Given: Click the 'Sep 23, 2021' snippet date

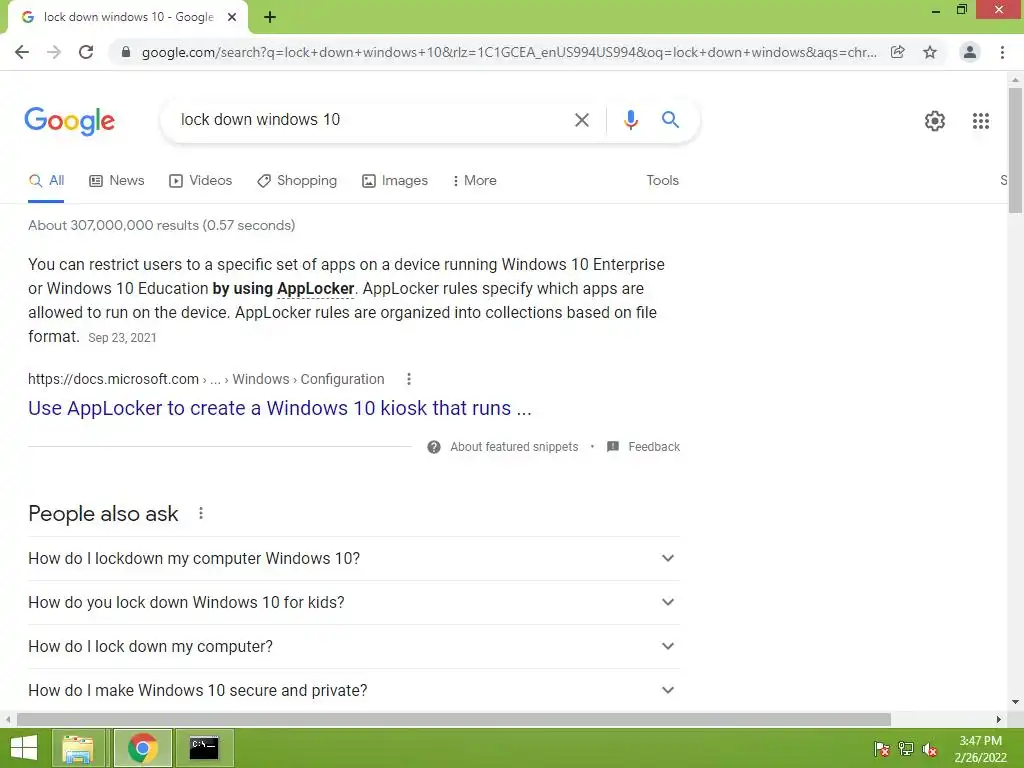Looking at the screenshot, I should [x=122, y=338].
